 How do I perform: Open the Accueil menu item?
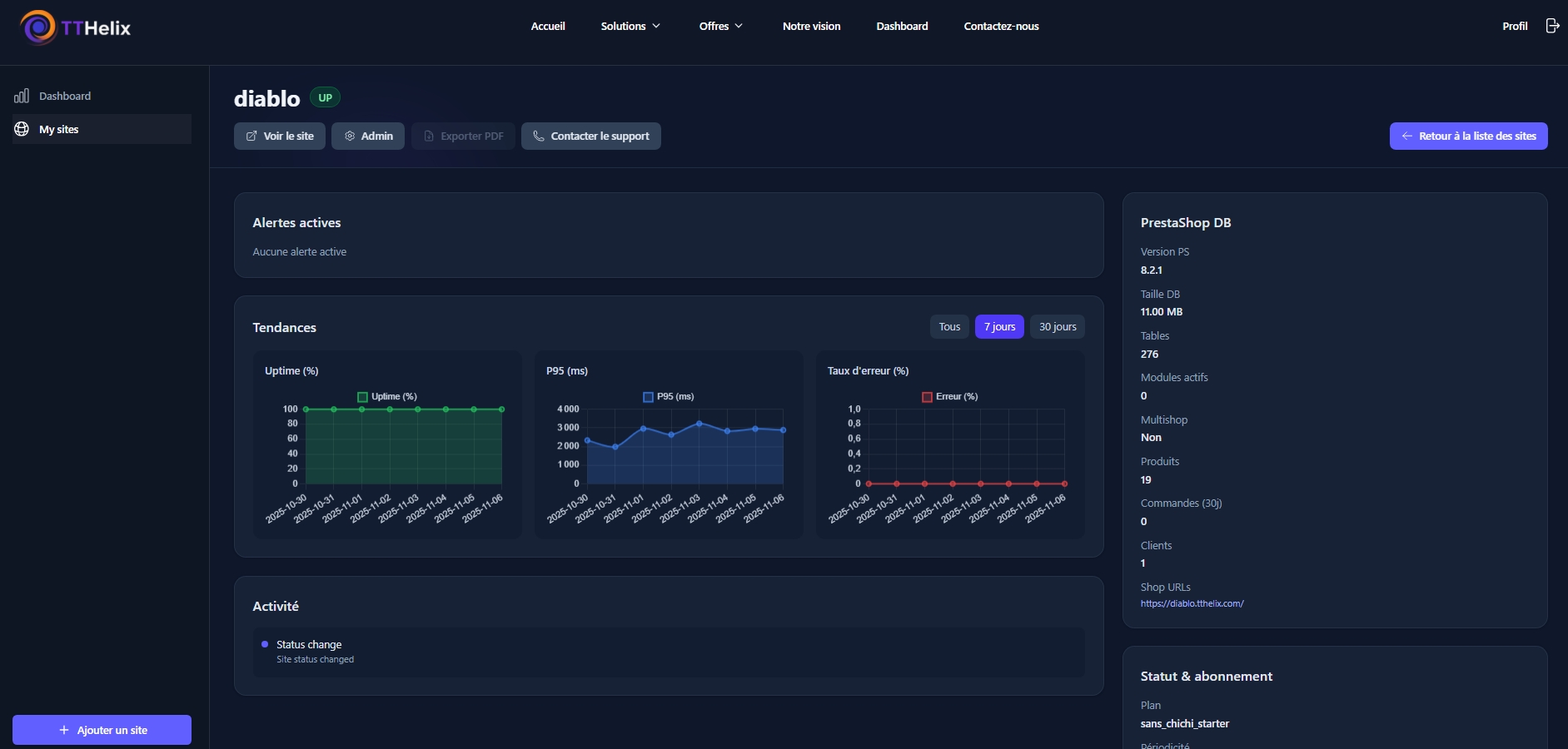coord(548,26)
